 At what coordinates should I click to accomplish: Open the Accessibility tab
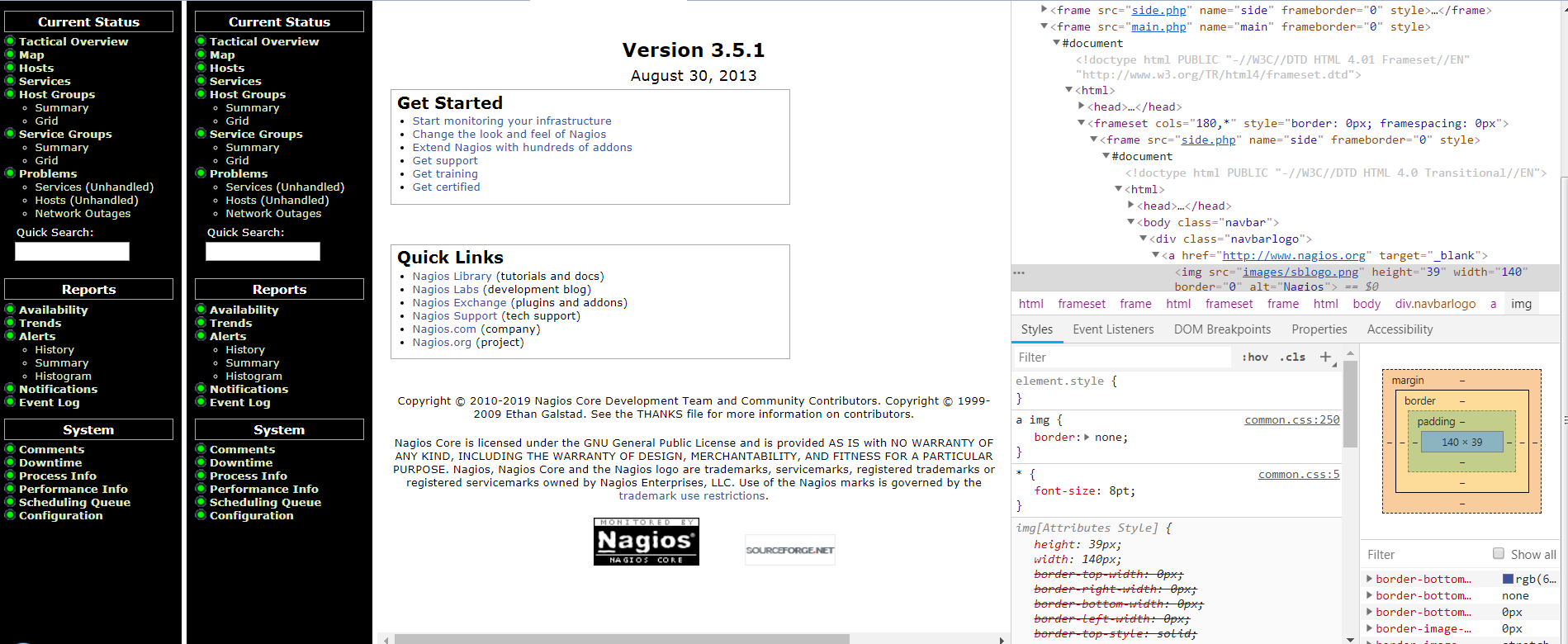(x=1400, y=329)
